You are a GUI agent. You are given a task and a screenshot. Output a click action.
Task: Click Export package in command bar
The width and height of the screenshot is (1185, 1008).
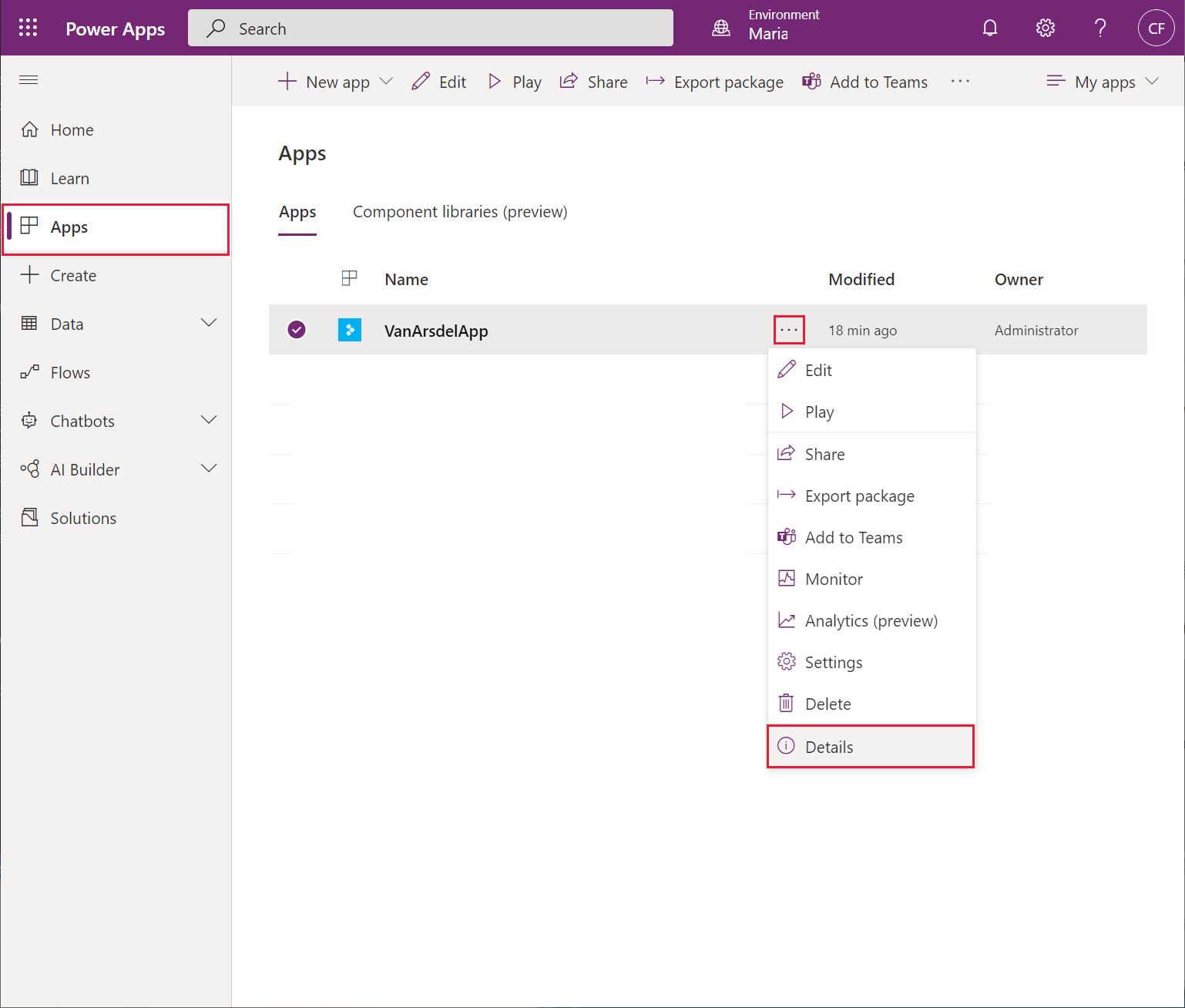[x=714, y=82]
